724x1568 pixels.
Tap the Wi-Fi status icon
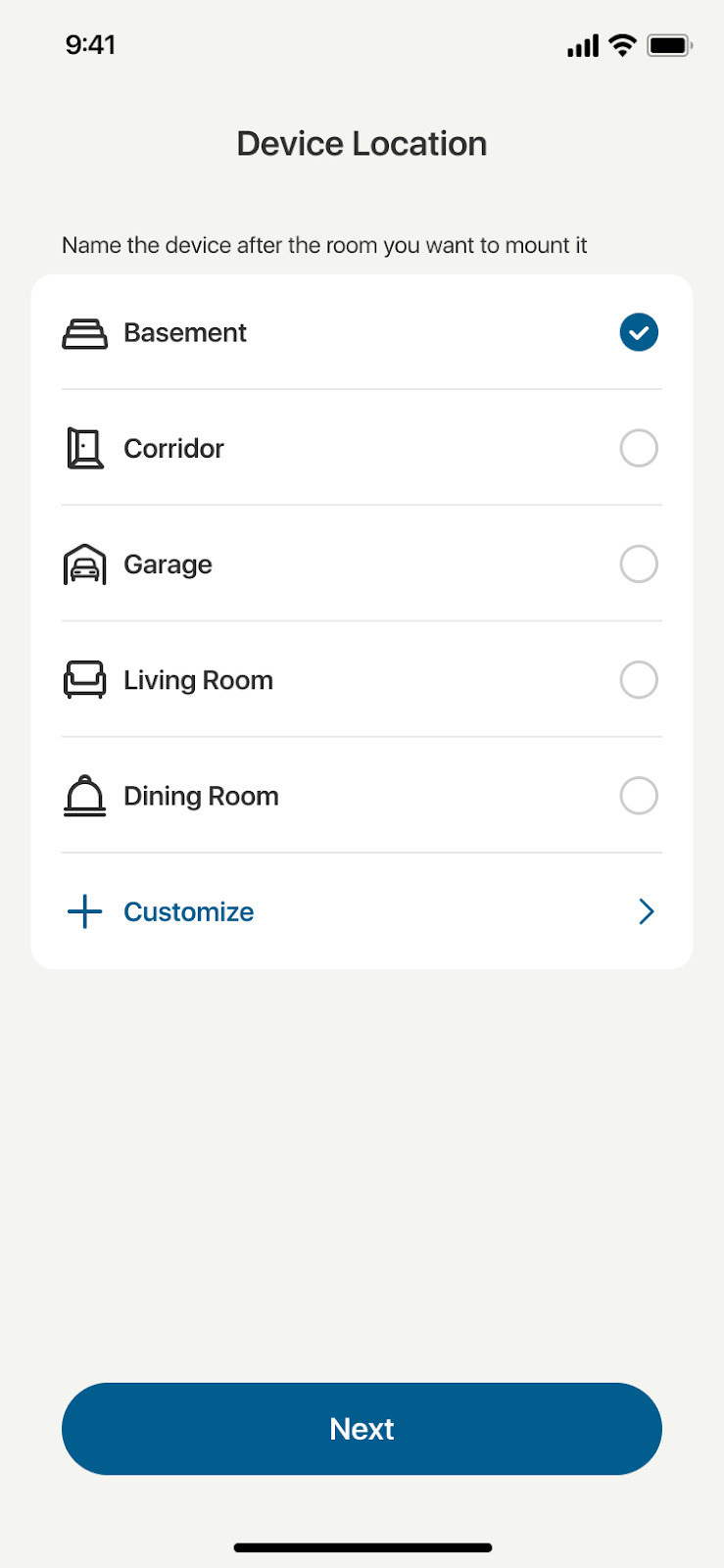tap(622, 45)
